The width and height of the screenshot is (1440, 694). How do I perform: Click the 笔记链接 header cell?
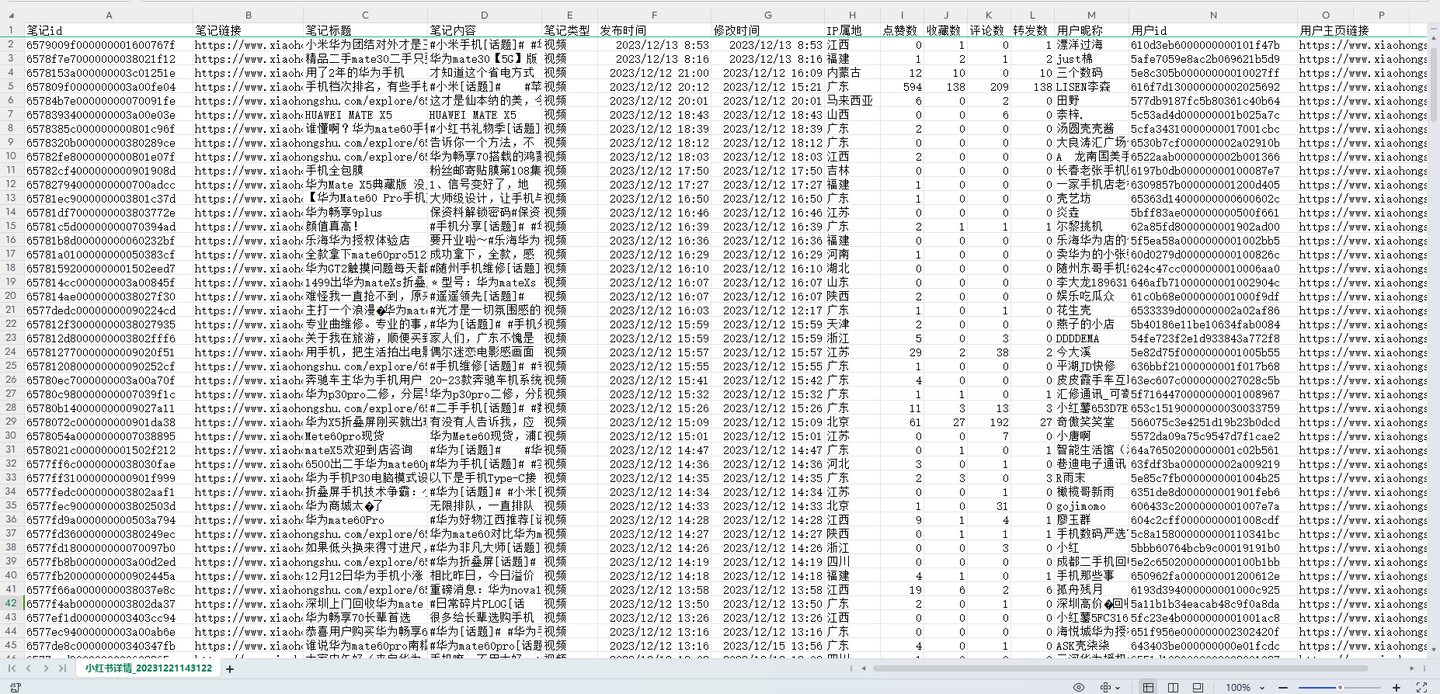[248, 31]
